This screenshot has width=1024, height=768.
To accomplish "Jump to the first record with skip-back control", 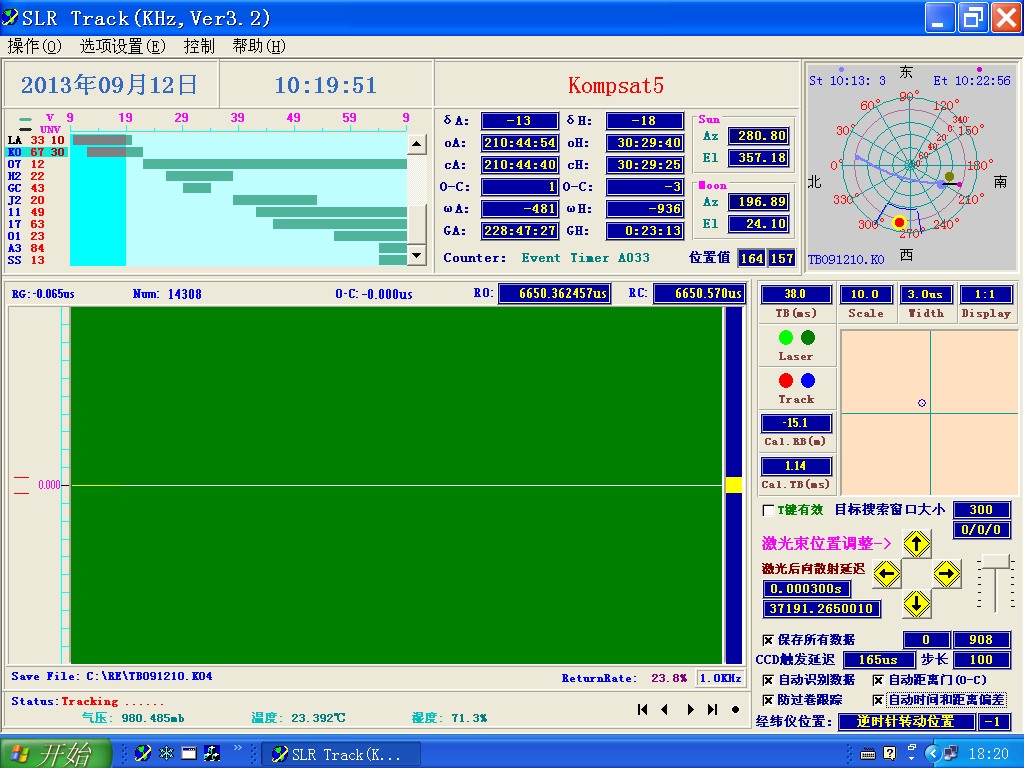I will click(x=643, y=709).
